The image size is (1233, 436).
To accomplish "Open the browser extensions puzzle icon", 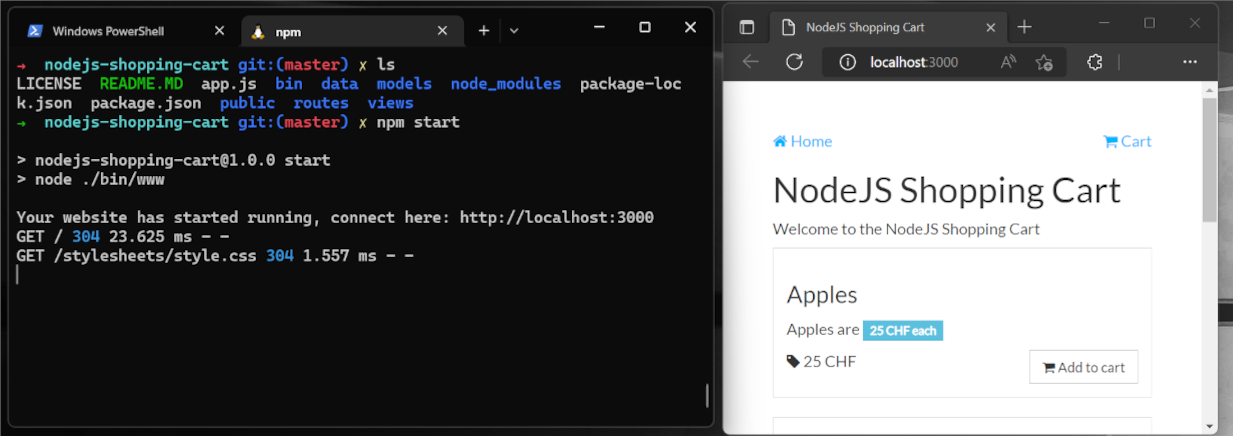I will click(x=1094, y=62).
